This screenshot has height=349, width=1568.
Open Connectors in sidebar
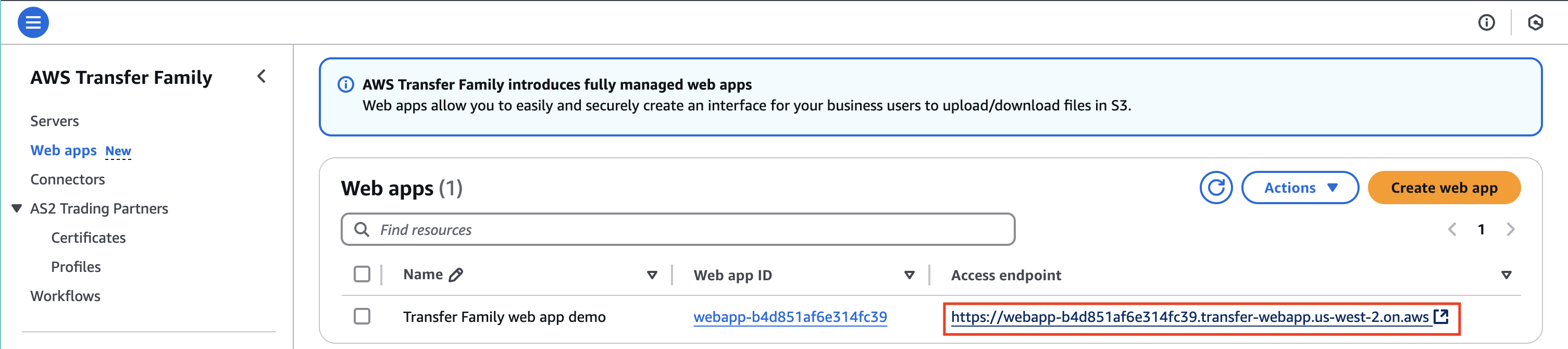click(68, 180)
